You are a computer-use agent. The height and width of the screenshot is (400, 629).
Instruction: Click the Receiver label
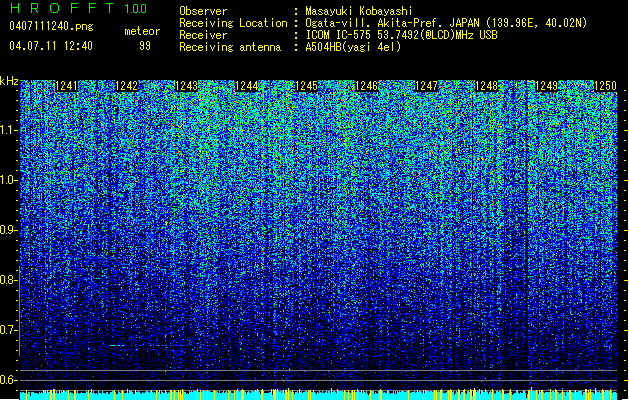tap(203, 35)
